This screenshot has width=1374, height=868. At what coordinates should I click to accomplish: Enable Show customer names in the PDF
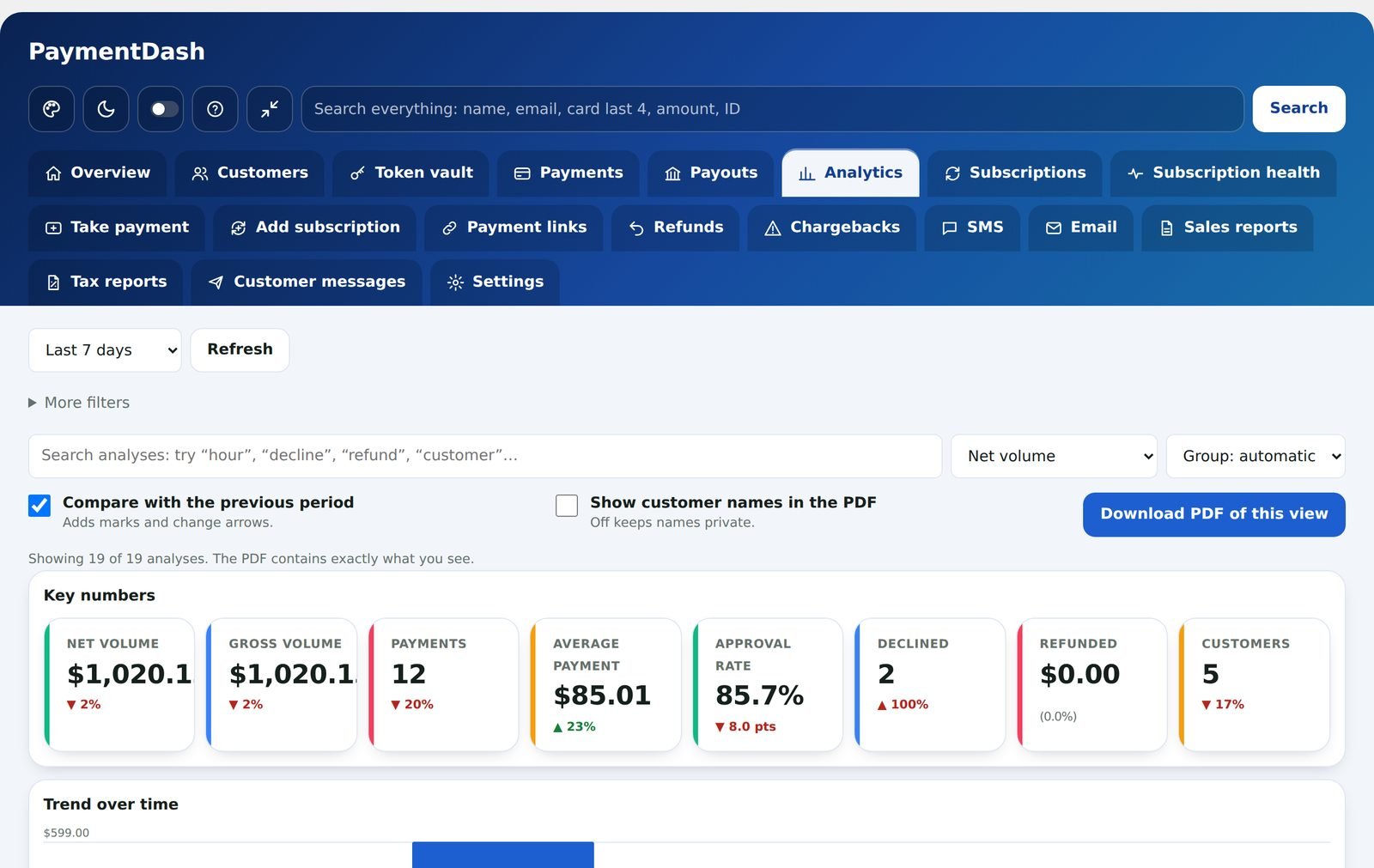[x=567, y=505]
